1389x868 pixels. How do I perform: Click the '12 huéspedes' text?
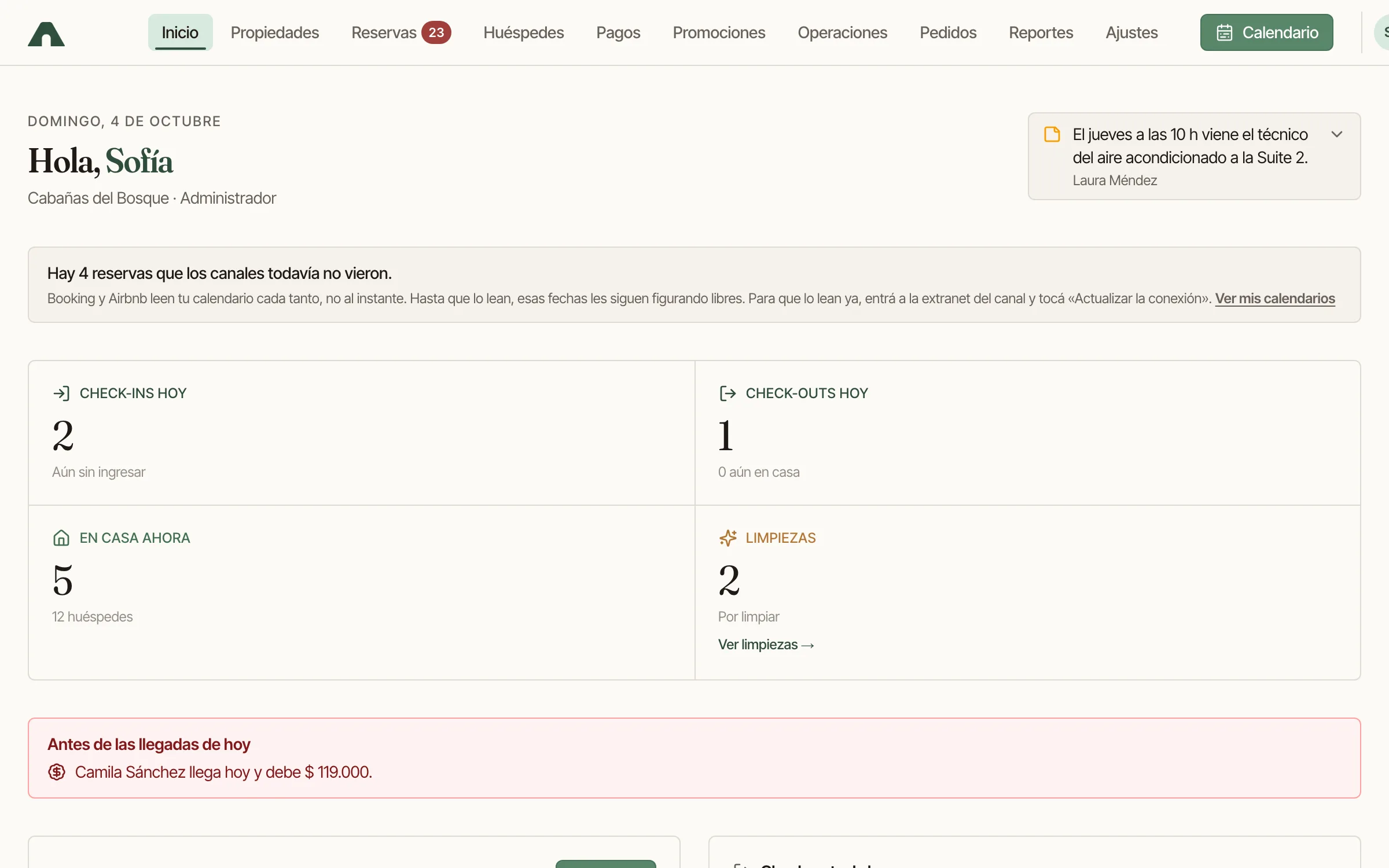(93, 617)
